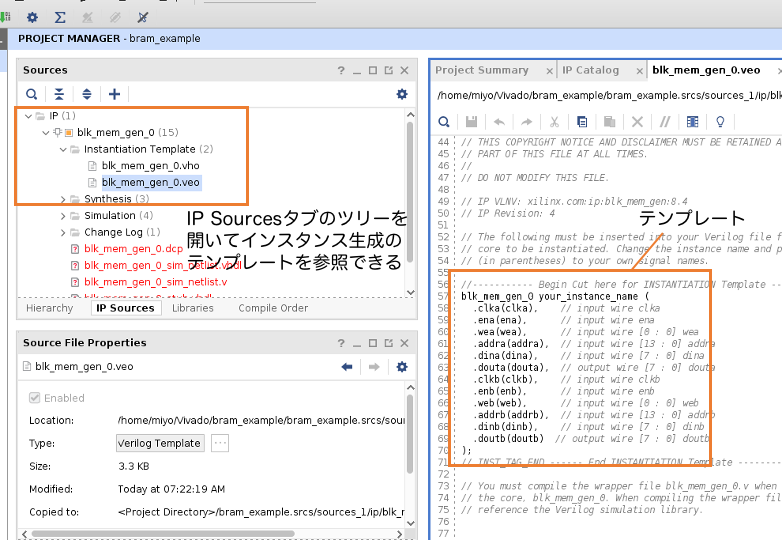The height and width of the screenshot is (540, 782).
Task: Switch to the Compile Order tab
Action: point(273,308)
